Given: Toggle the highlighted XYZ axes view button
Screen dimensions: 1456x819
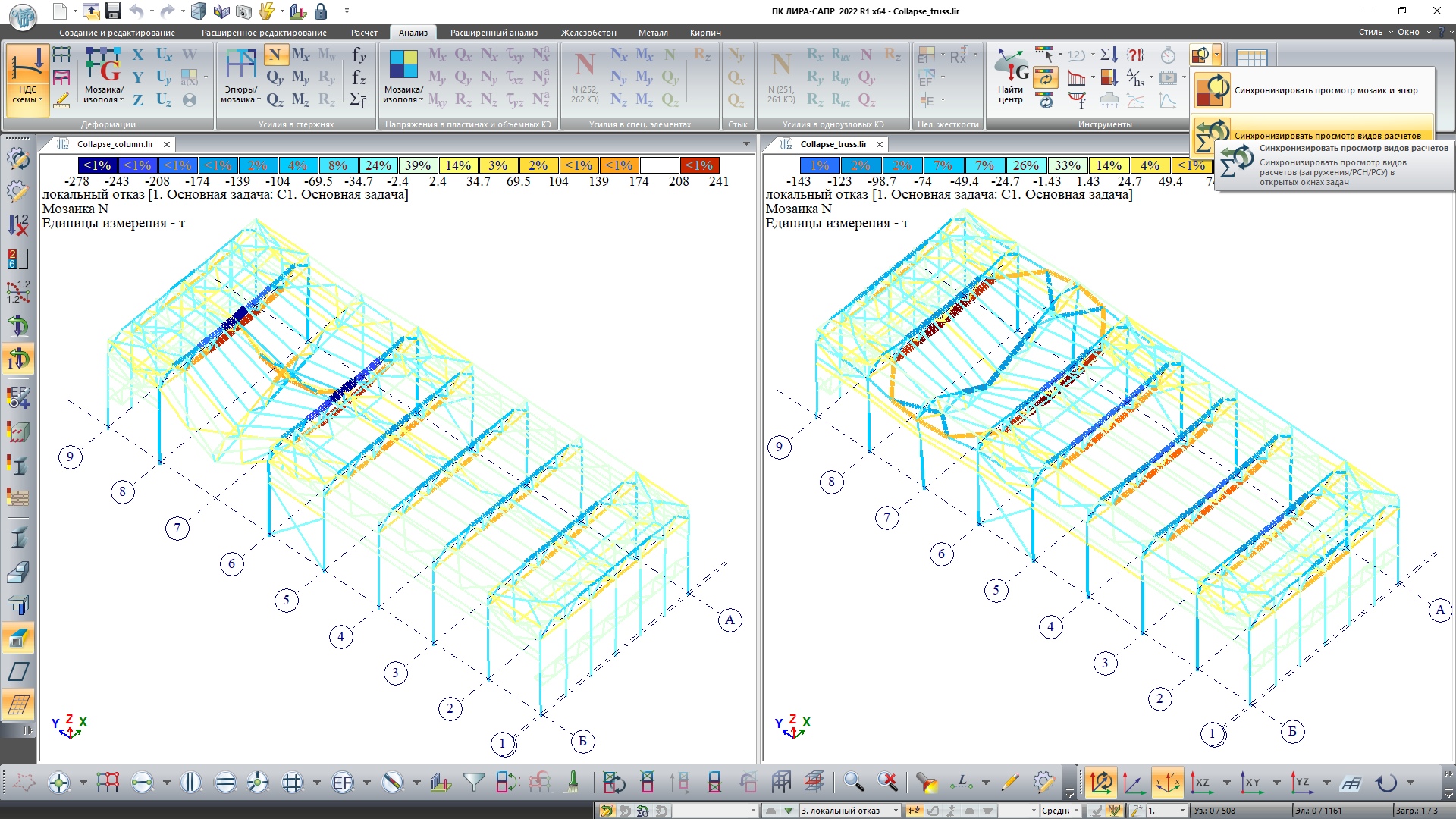Looking at the screenshot, I should pyautogui.click(x=1168, y=782).
